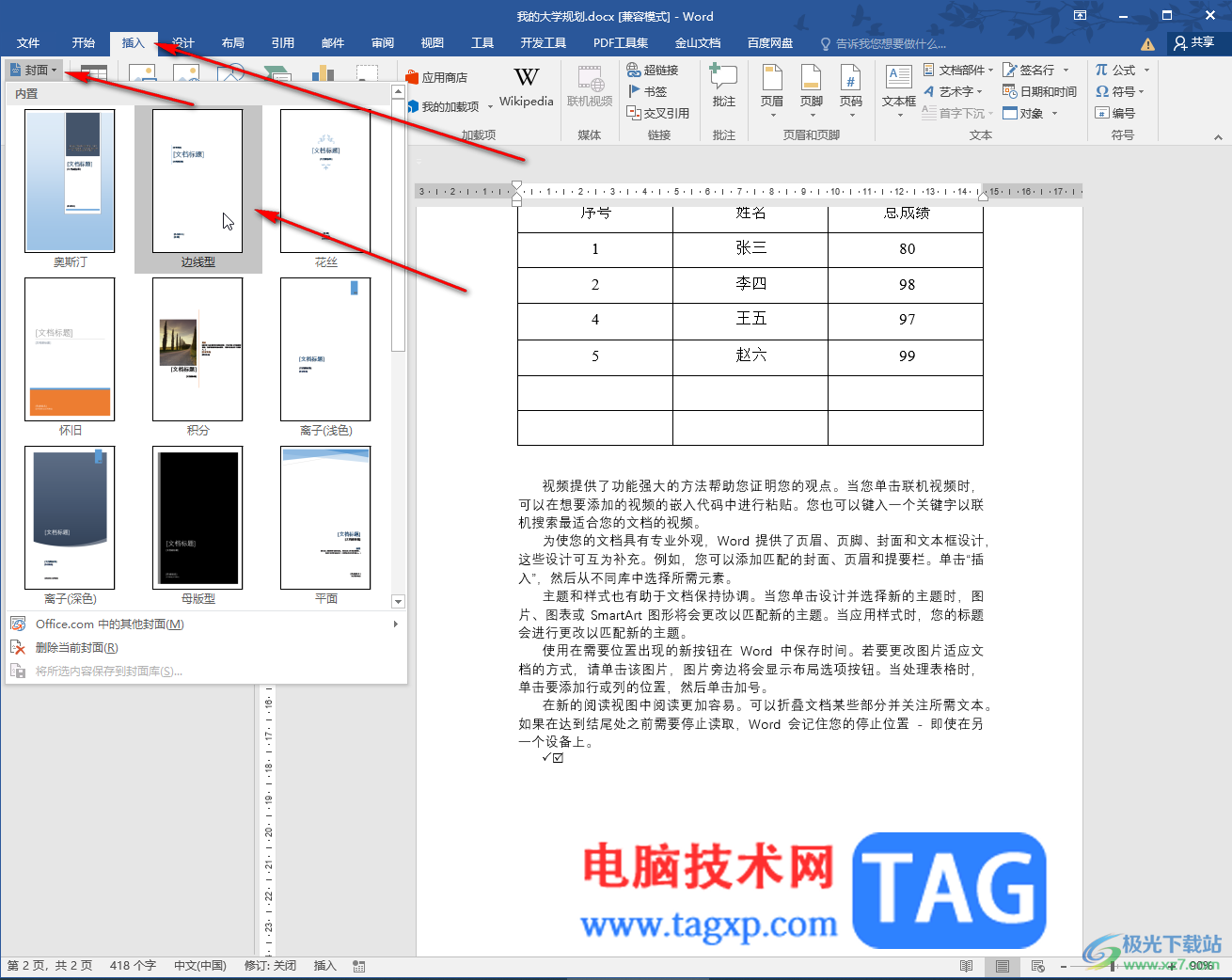
Task: Add a 批注 comment
Action: pos(724,87)
